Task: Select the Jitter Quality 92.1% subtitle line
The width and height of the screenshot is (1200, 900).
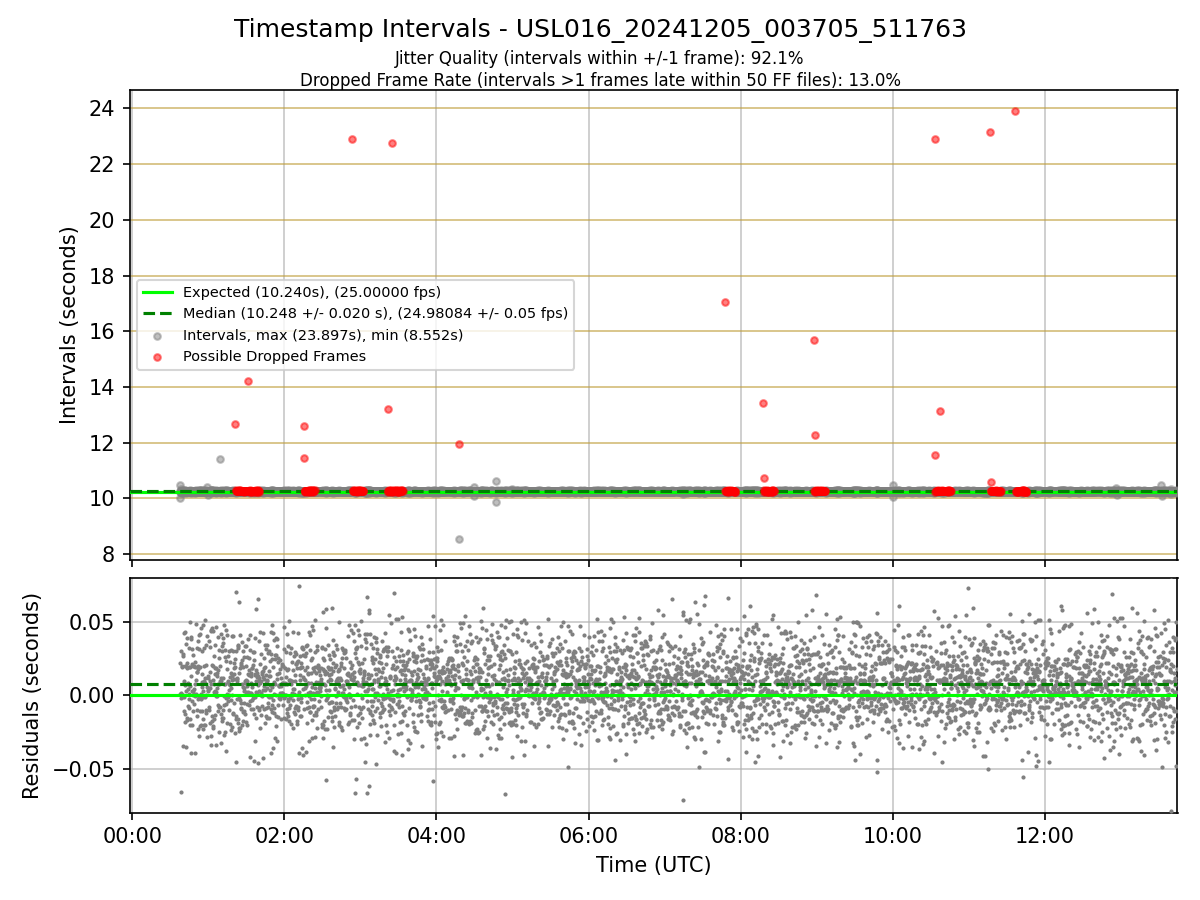Action: pos(599,58)
